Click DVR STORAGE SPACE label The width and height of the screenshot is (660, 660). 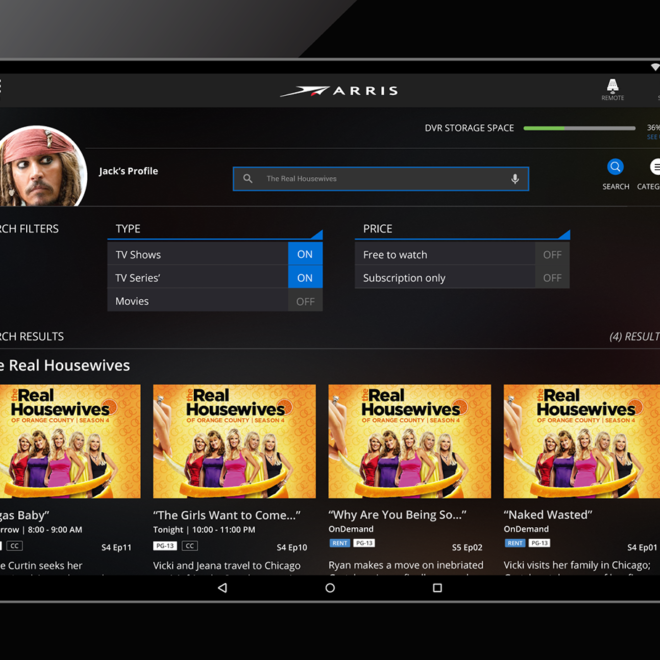469,128
